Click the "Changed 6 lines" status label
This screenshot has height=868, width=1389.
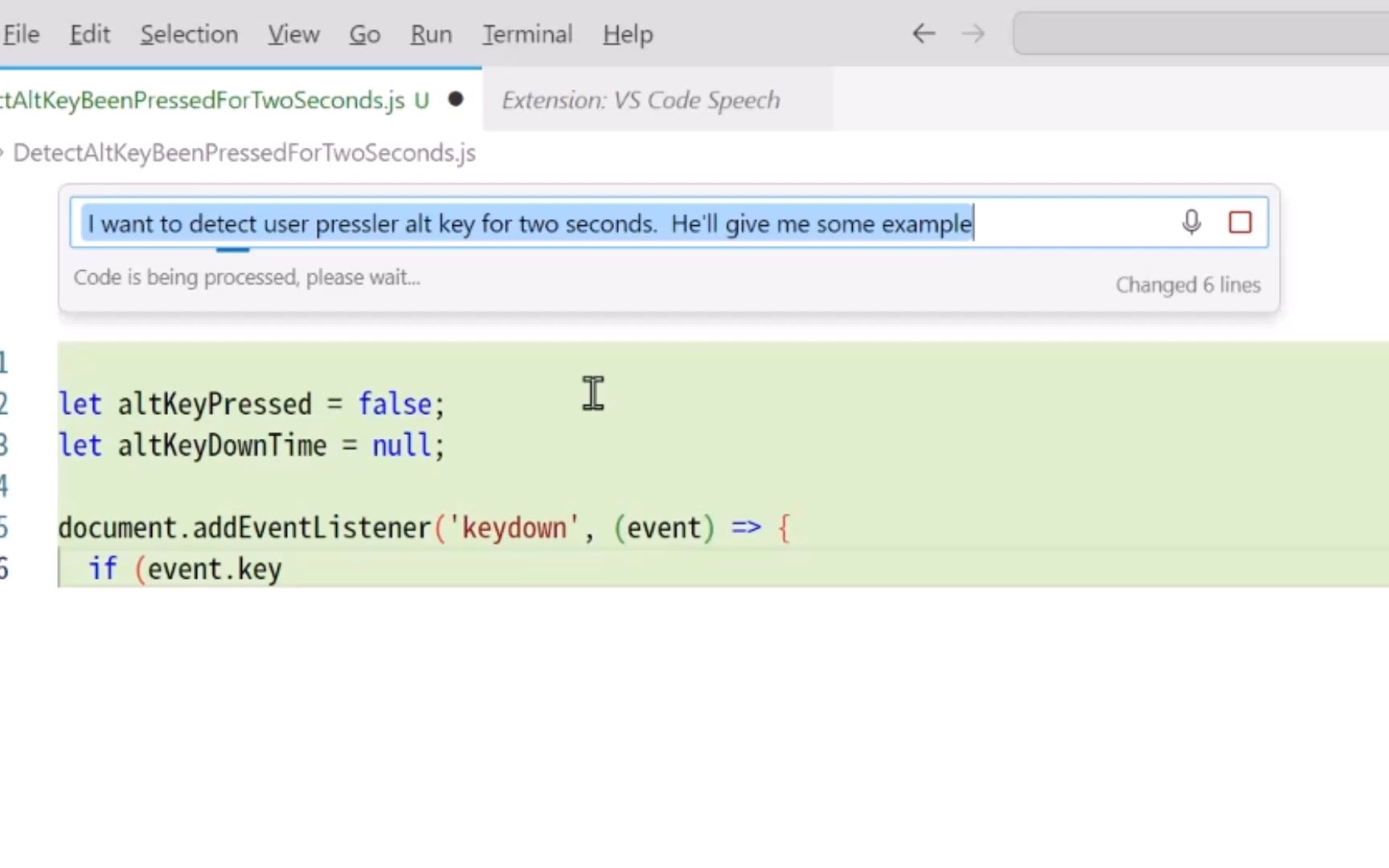[1187, 285]
